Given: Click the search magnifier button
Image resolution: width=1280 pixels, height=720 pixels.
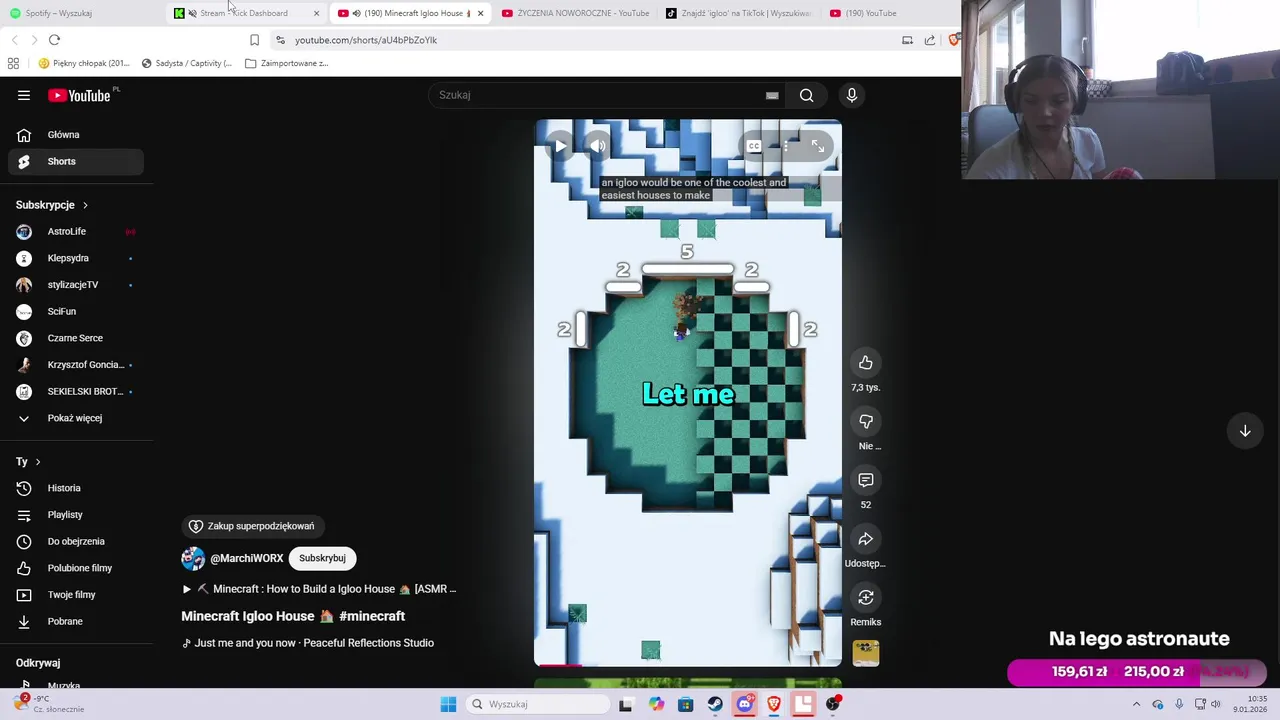Looking at the screenshot, I should [x=806, y=95].
